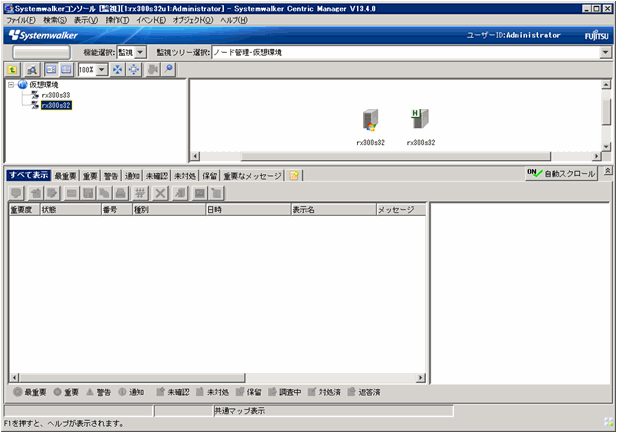Screen dimensions: 617x433
Task: Open the ファイル(F) menu
Action: (21, 20)
